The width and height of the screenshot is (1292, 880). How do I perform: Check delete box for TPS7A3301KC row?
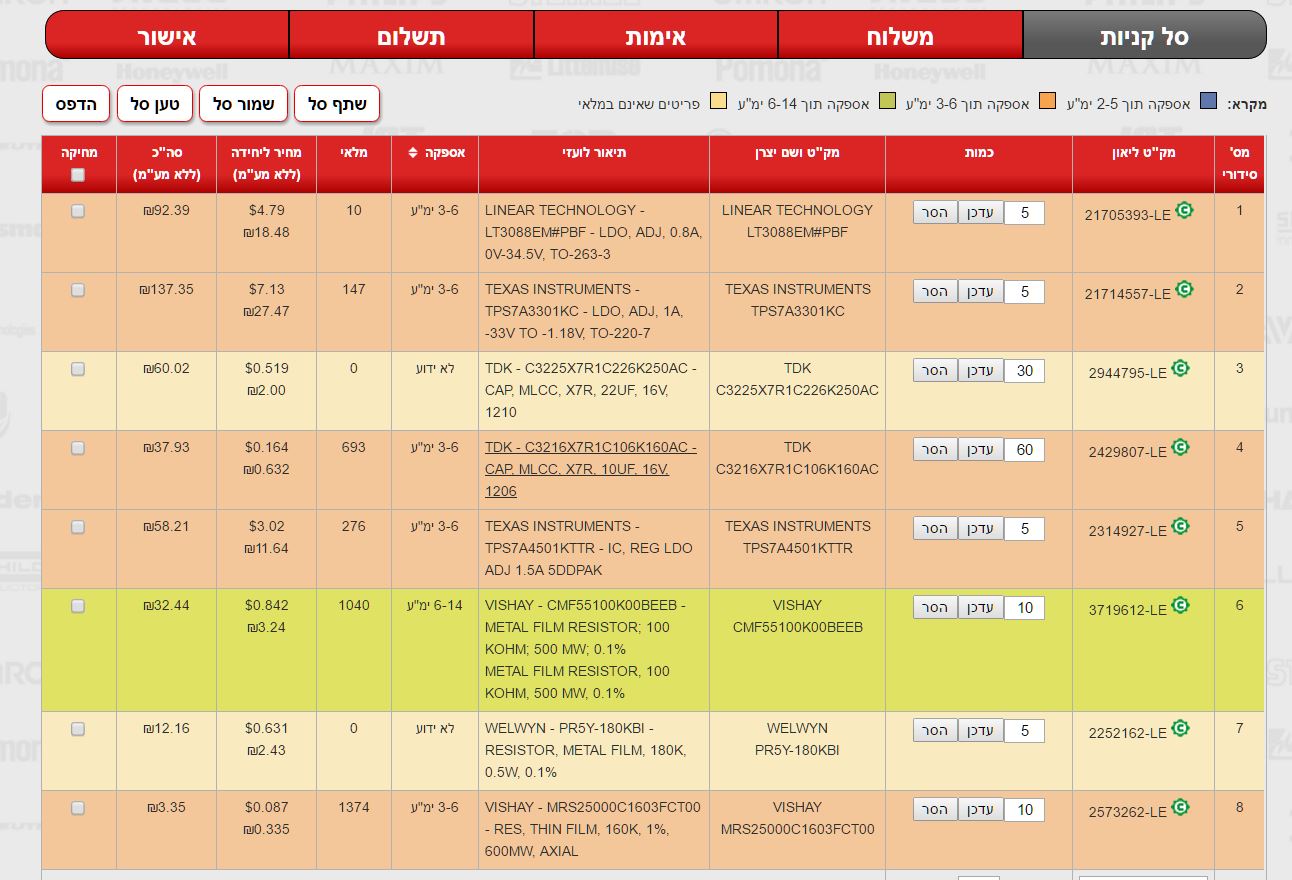click(78, 290)
